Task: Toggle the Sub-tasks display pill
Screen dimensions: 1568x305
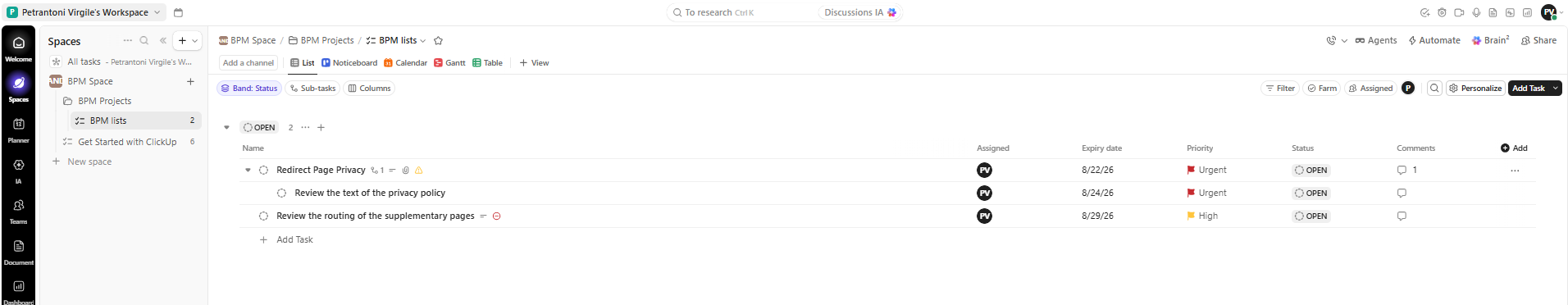Action: coord(312,89)
